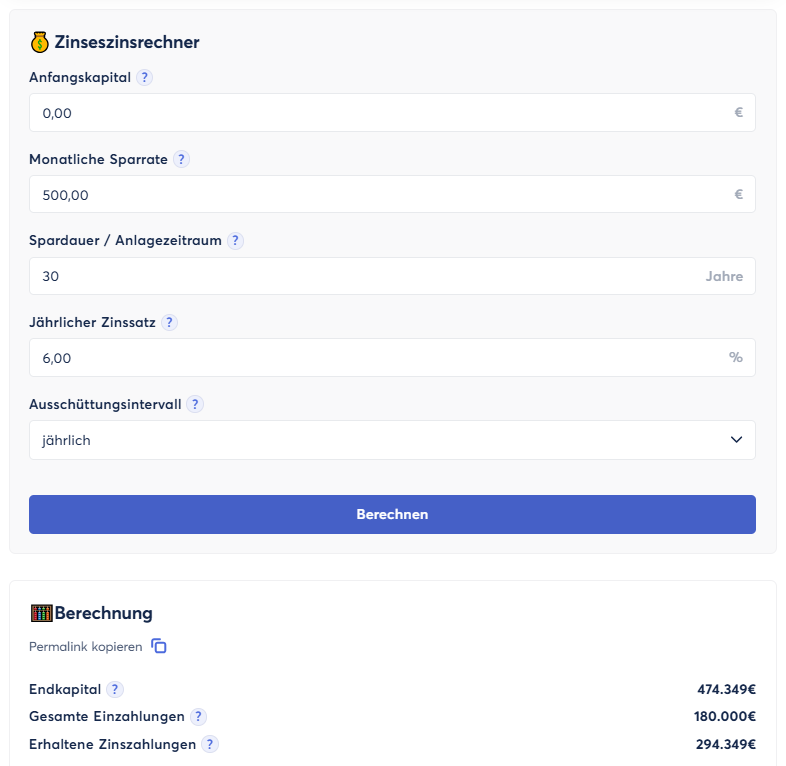This screenshot has width=786, height=766.
Task: Focus the Anfangskapital input field
Action: point(380,113)
